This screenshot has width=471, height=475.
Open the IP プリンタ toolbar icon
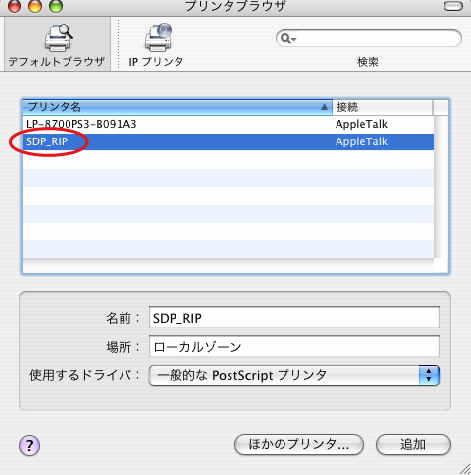tap(158, 38)
